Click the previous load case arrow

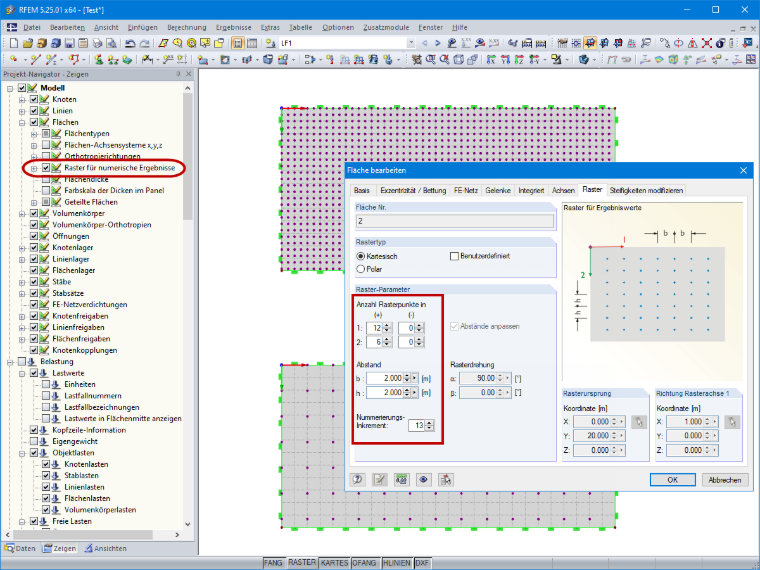tap(425, 43)
